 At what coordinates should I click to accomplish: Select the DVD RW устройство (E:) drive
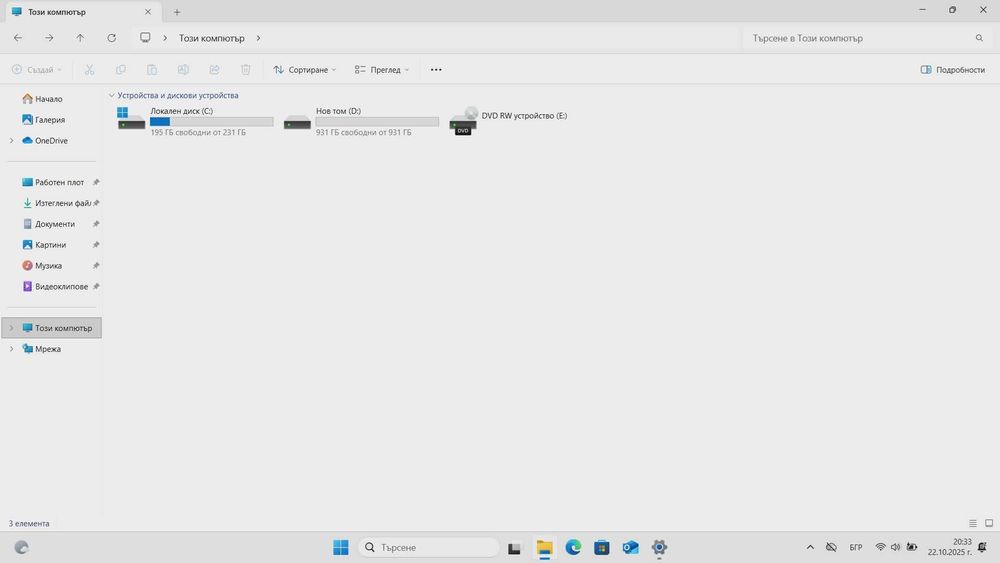pyautogui.click(x=509, y=121)
